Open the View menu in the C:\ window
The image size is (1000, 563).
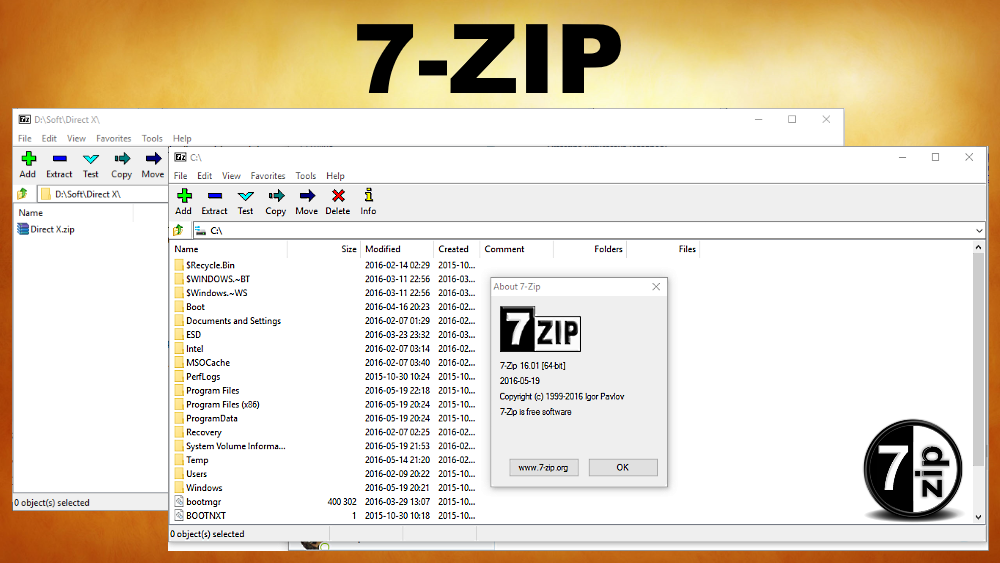[x=232, y=176]
